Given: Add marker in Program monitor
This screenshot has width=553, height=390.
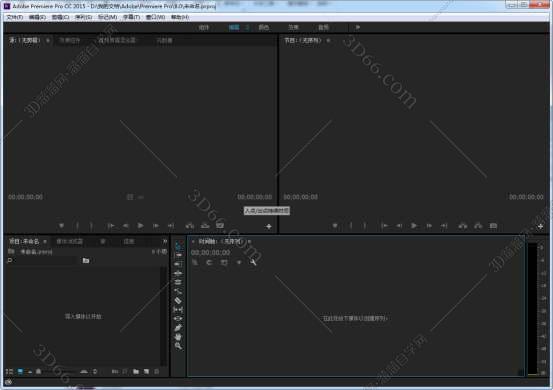Looking at the screenshot, I should coord(335,226).
